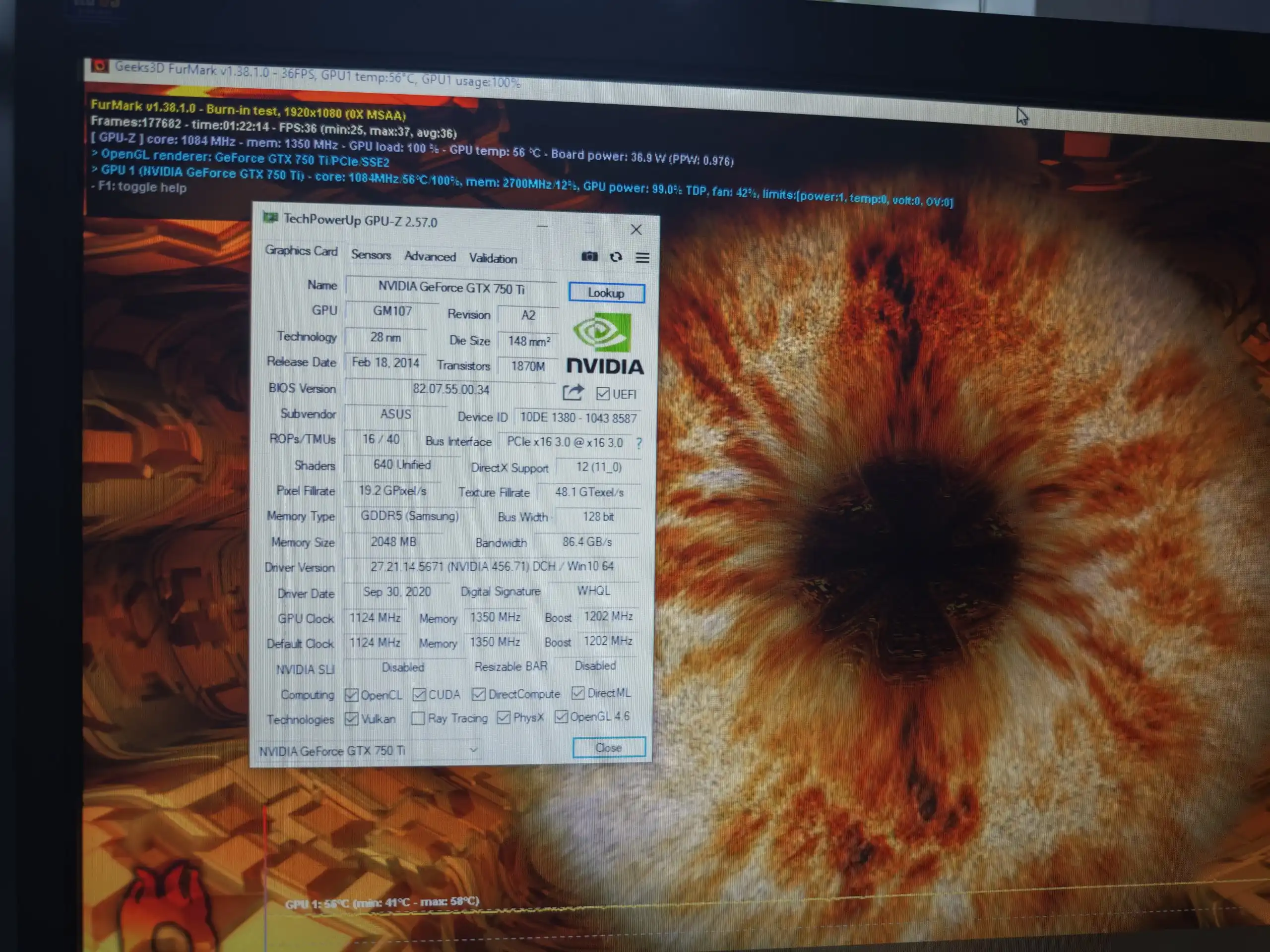
Task: Click the Device ID value field
Action: click(x=577, y=418)
